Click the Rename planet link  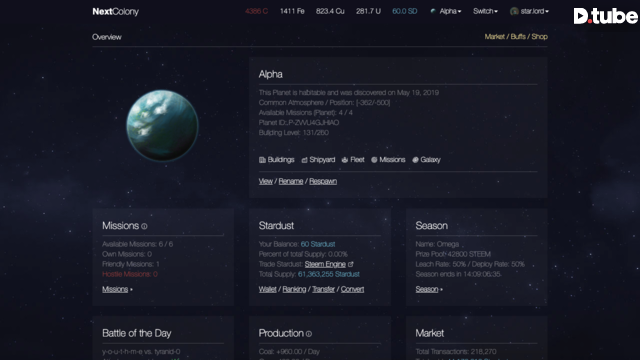pos(291,181)
